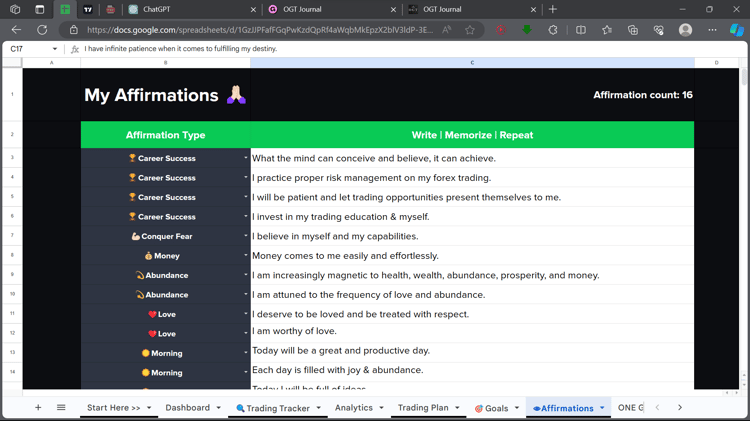The width and height of the screenshot is (750, 421).
Task: Expand the cell name box dropdown
Action: (55, 49)
